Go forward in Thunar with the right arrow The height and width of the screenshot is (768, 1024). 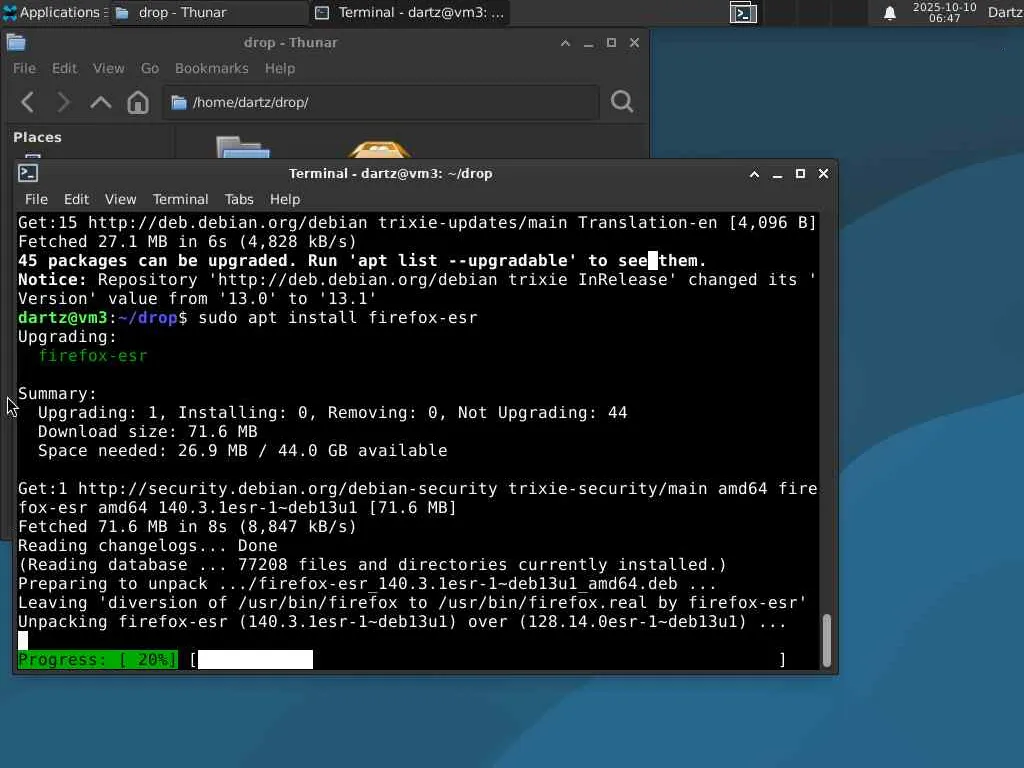pyautogui.click(x=63, y=102)
